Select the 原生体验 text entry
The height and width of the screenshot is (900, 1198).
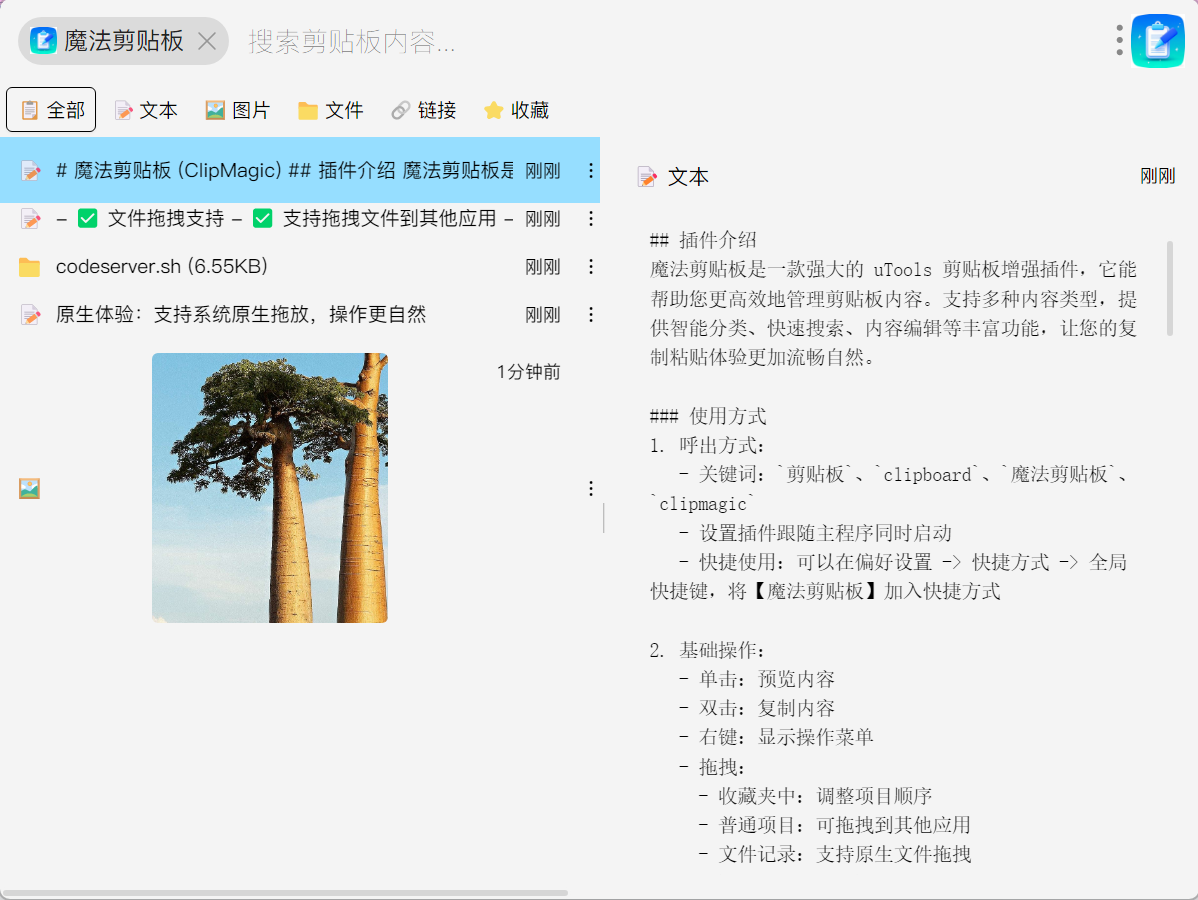tap(300, 315)
